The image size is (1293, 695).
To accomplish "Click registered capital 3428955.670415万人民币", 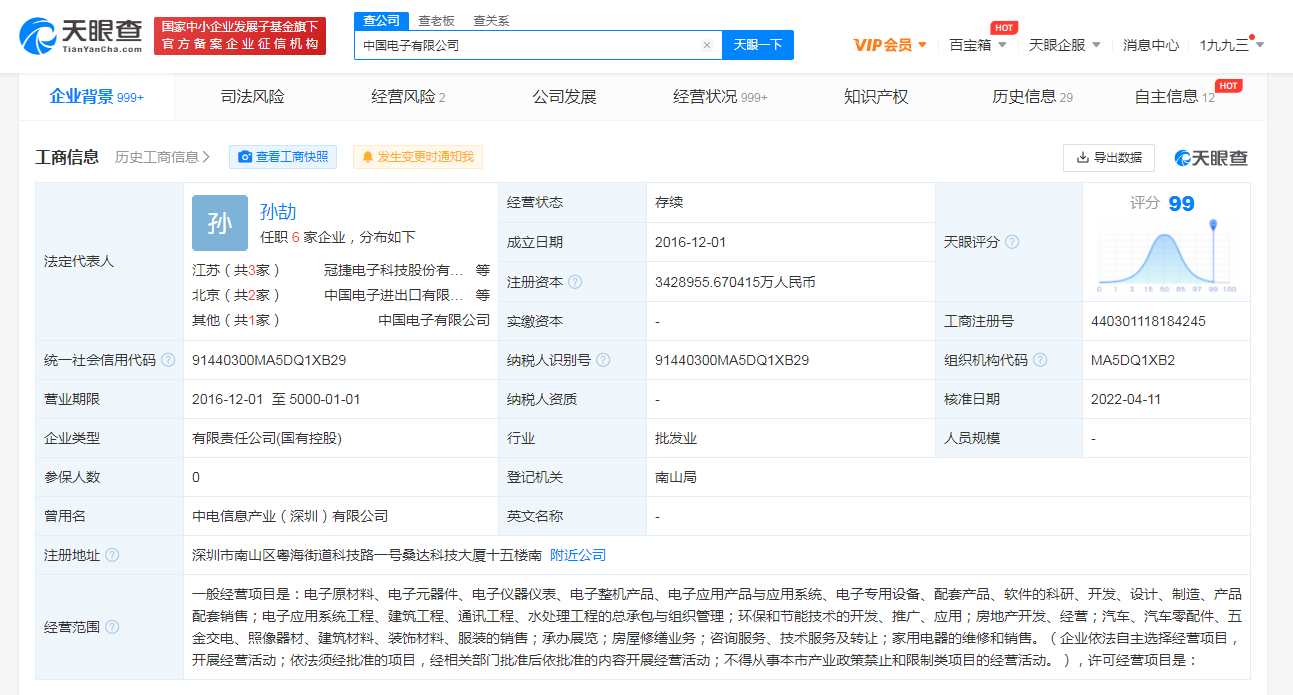I will [x=735, y=282].
